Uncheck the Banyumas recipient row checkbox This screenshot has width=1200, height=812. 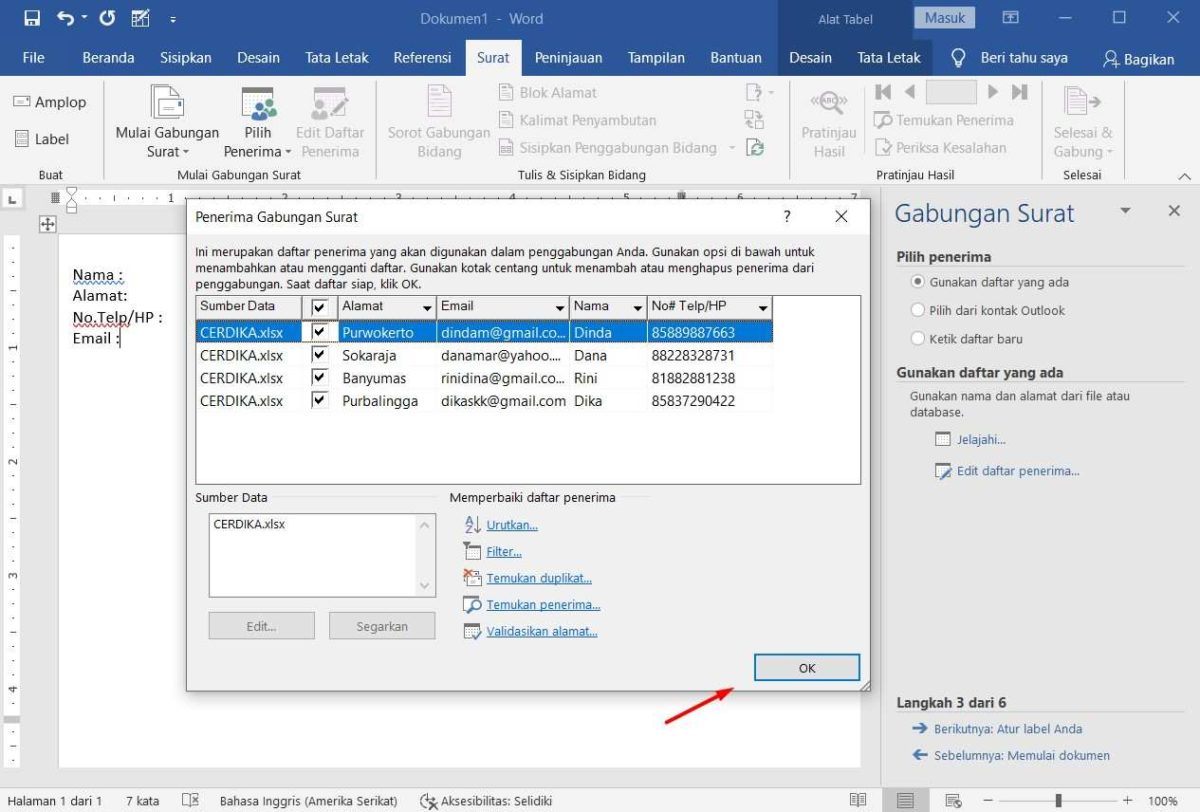point(320,377)
